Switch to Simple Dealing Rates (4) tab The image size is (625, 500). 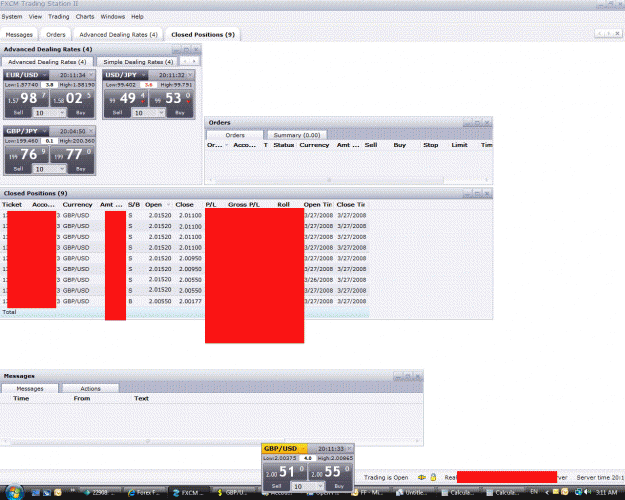point(138,62)
